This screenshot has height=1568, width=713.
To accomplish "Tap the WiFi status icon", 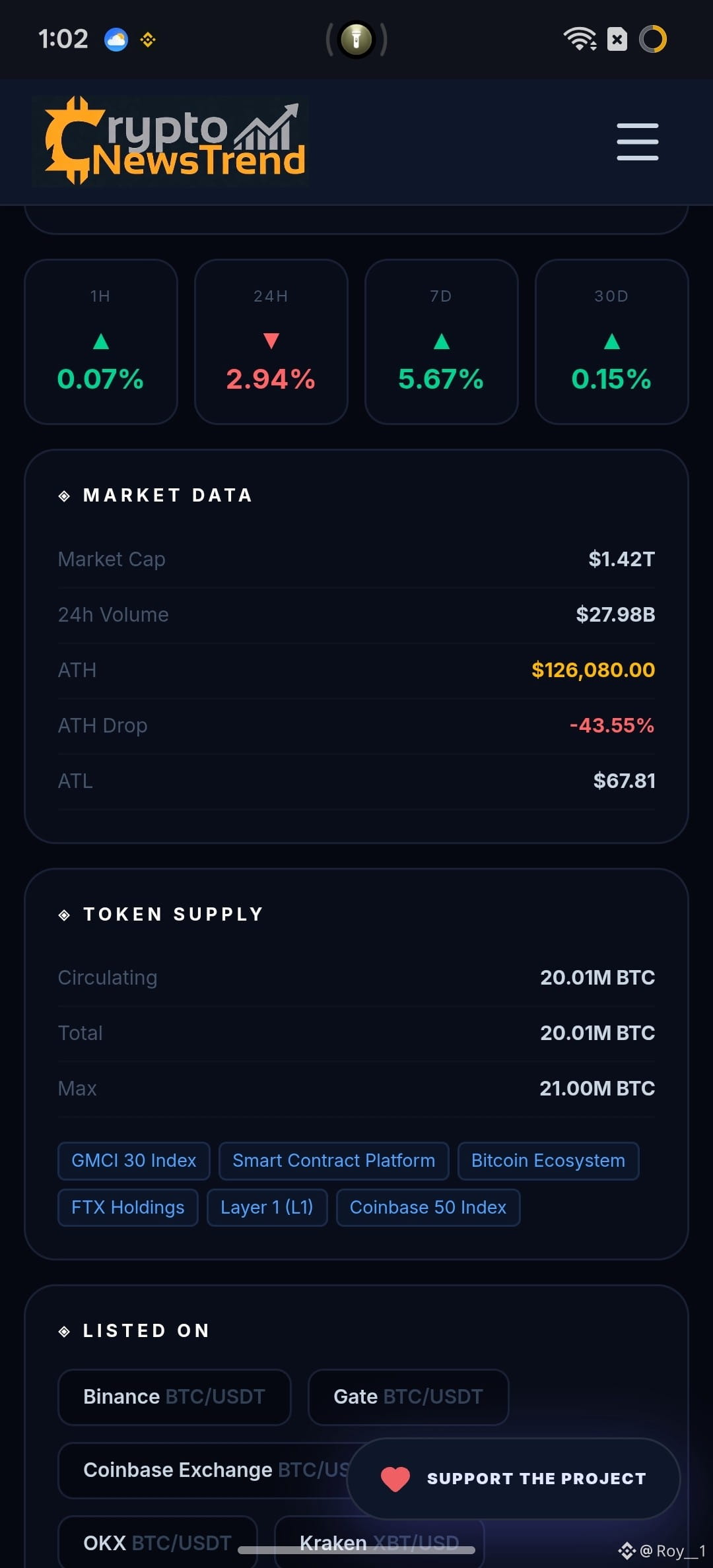I will coord(580,39).
